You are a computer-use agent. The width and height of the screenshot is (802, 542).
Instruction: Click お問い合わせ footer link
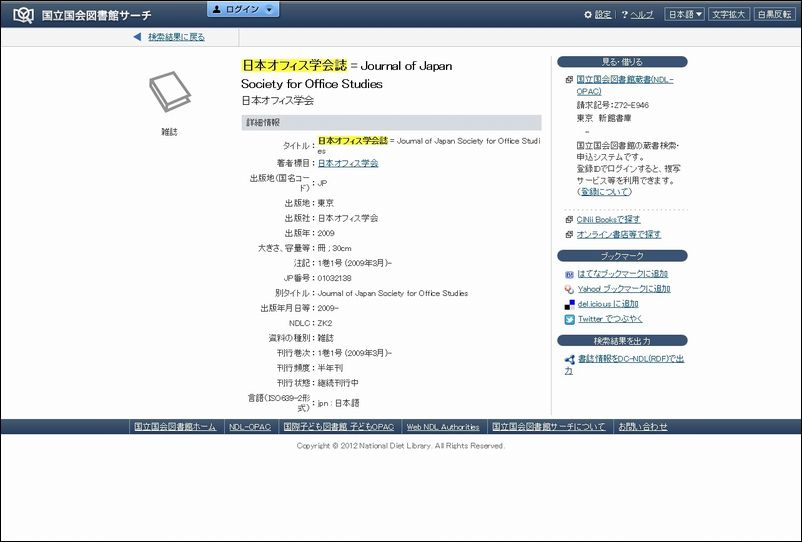click(643, 426)
